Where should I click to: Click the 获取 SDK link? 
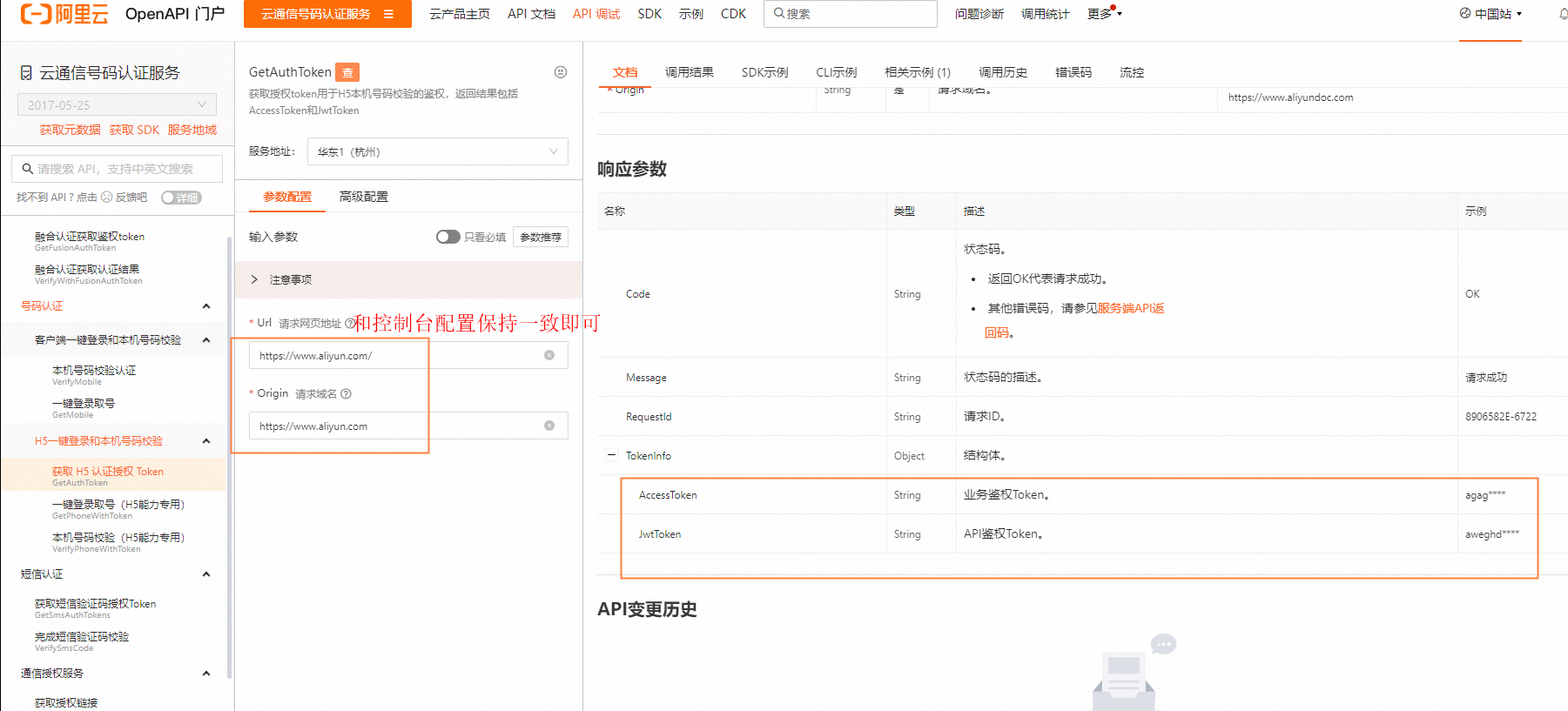[134, 130]
